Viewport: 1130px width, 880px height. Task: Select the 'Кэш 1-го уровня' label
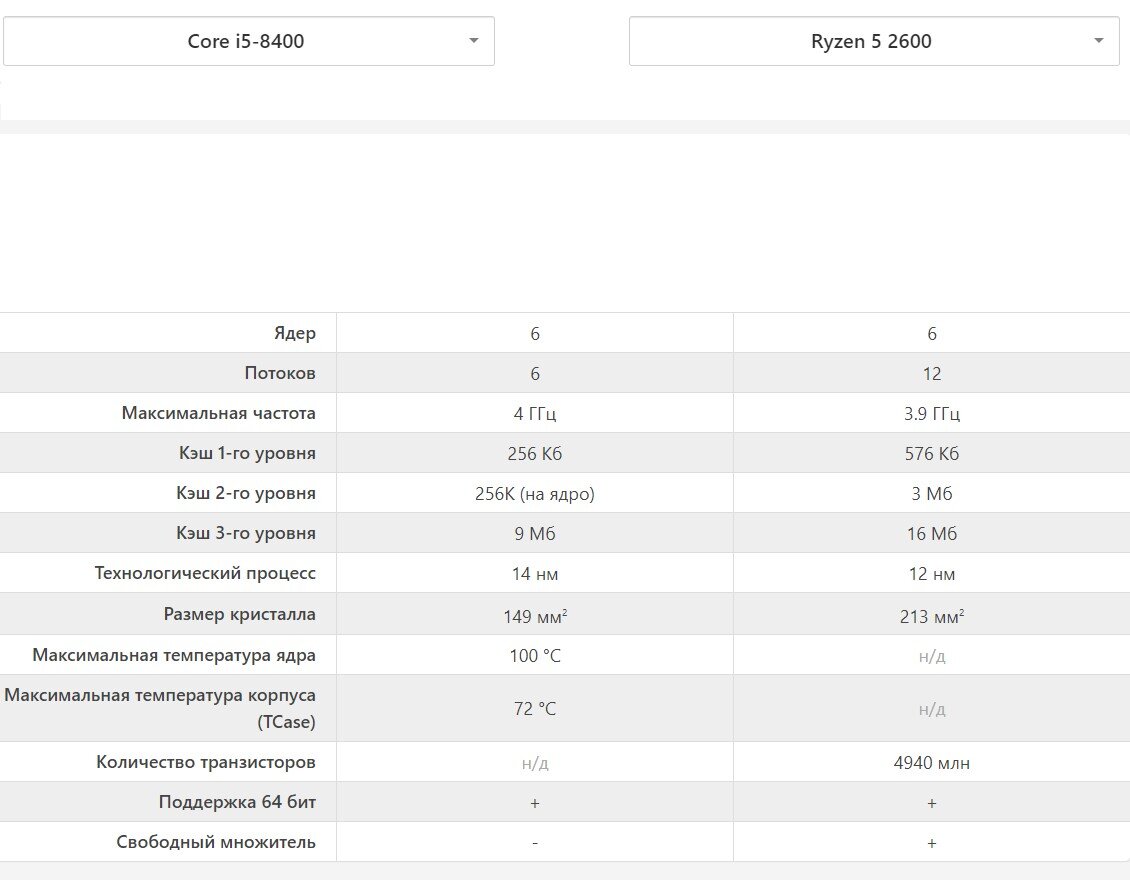(247, 453)
